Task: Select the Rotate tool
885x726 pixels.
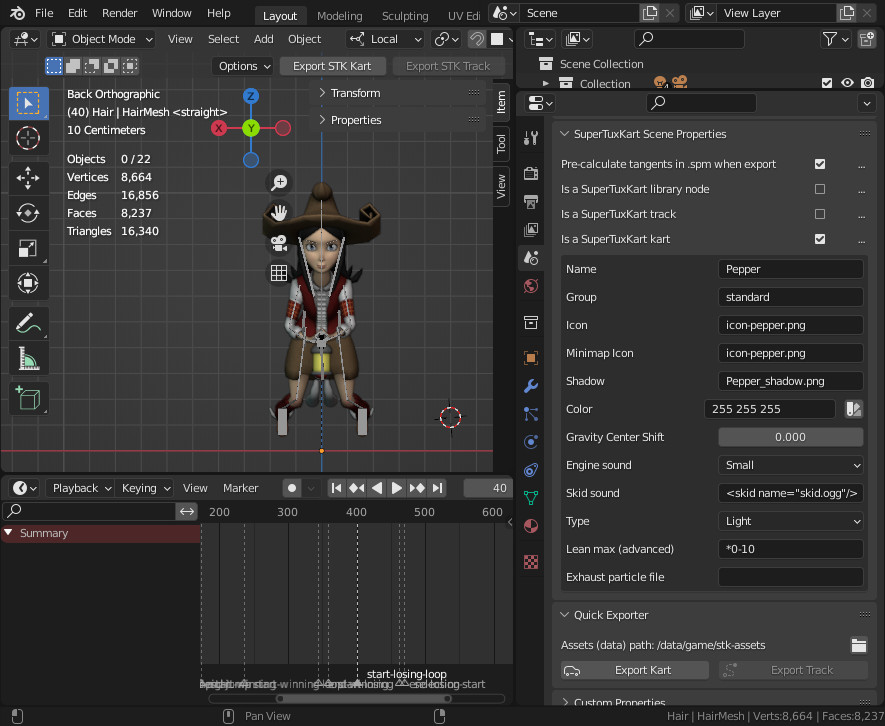Action: pos(28,213)
